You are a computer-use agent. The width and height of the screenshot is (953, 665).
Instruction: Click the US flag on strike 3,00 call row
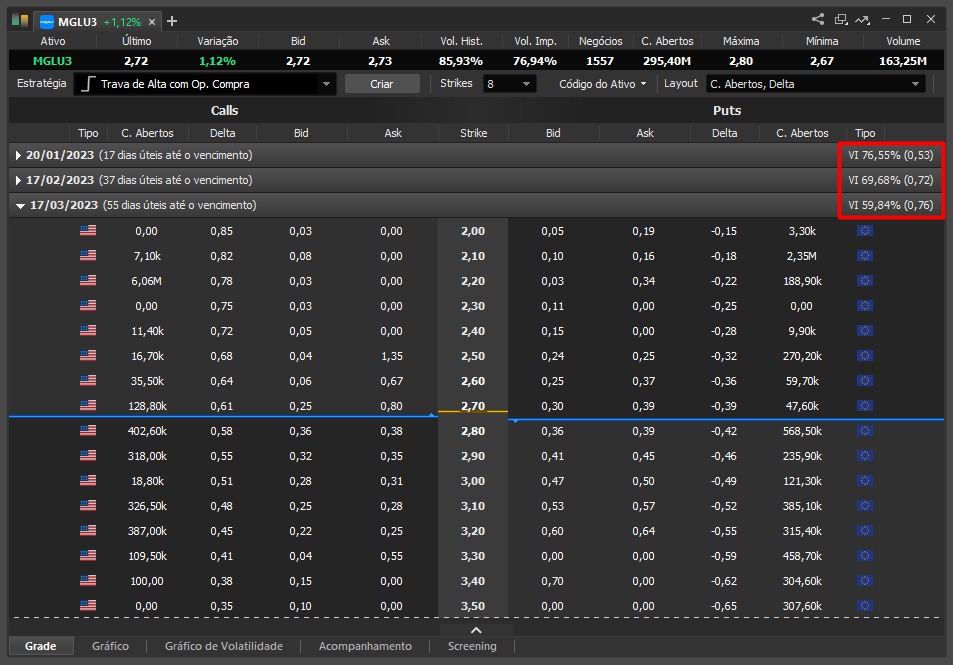(88, 480)
